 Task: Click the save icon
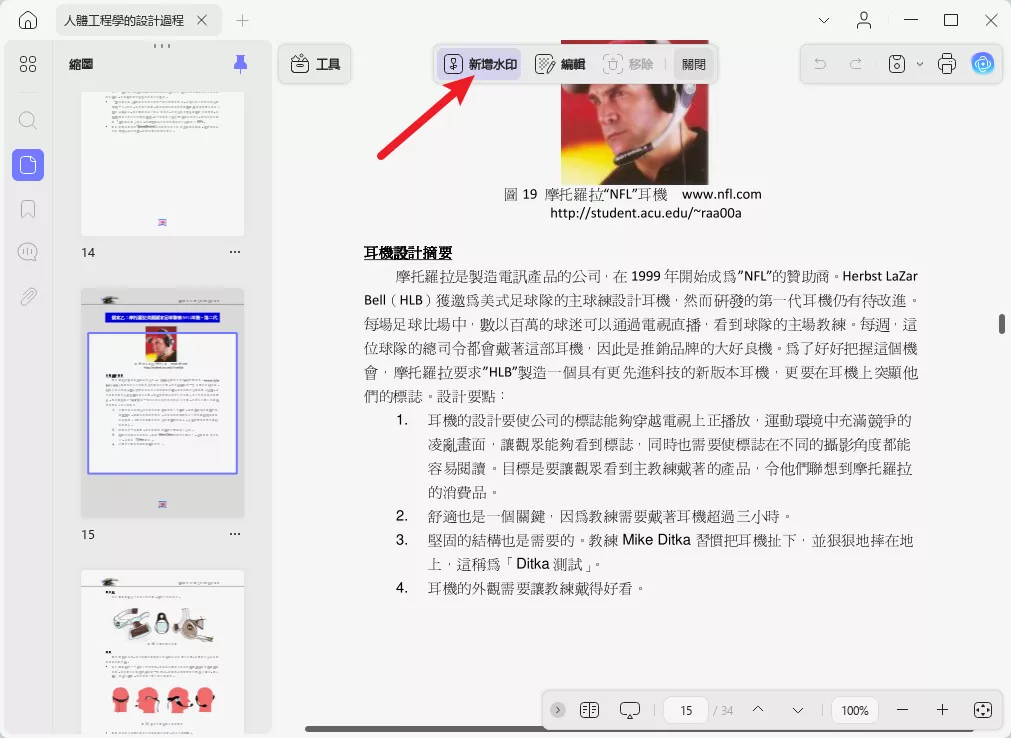point(897,64)
